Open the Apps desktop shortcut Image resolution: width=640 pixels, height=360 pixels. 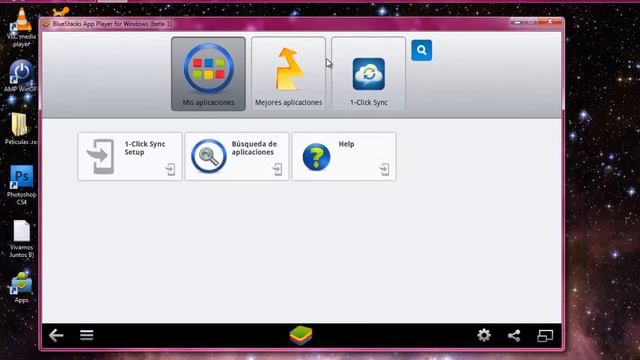click(21, 288)
